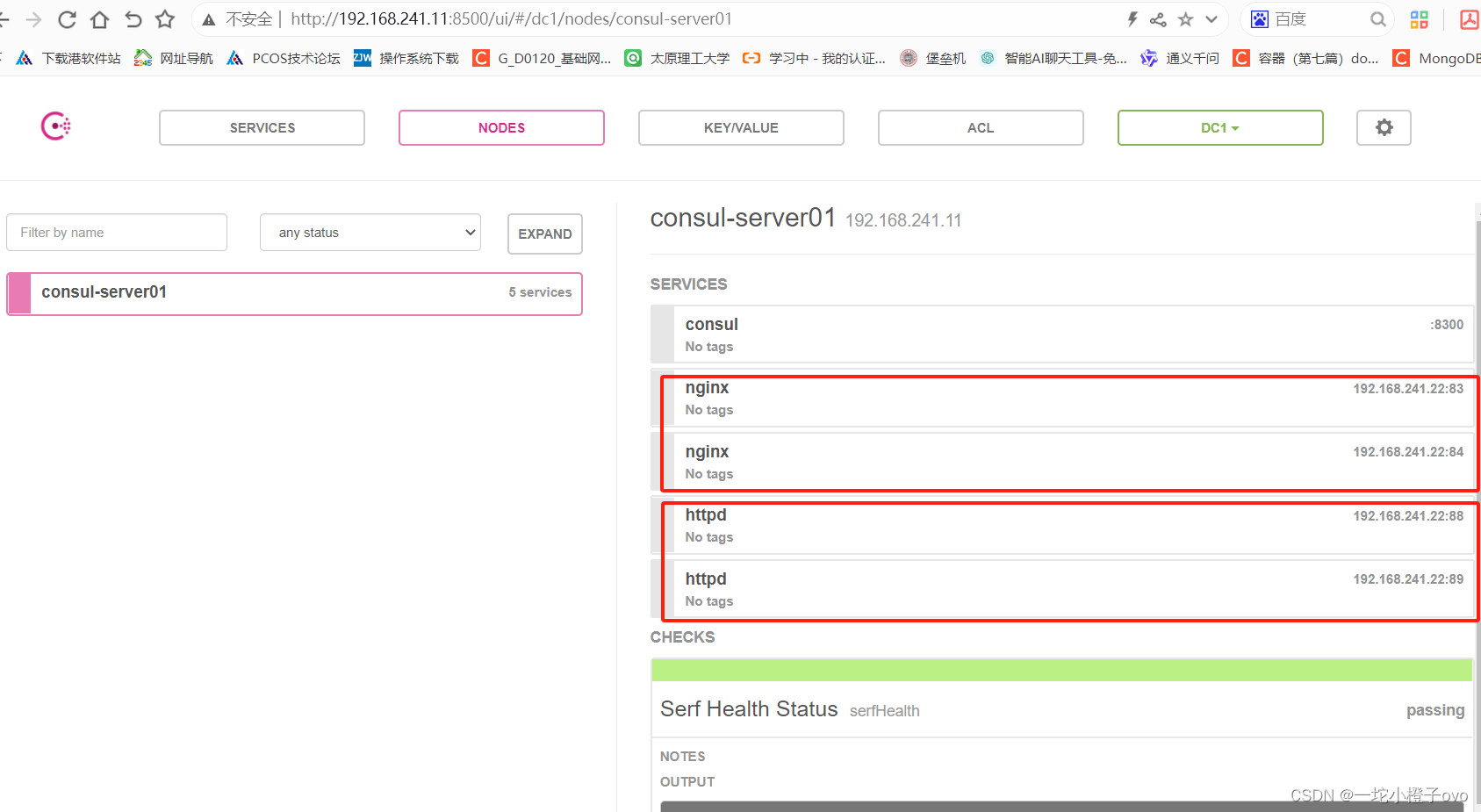Screen dimensions: 1481x812
Task: Open the bookmarks bar overflow chevron
Action: [1211, 18]
